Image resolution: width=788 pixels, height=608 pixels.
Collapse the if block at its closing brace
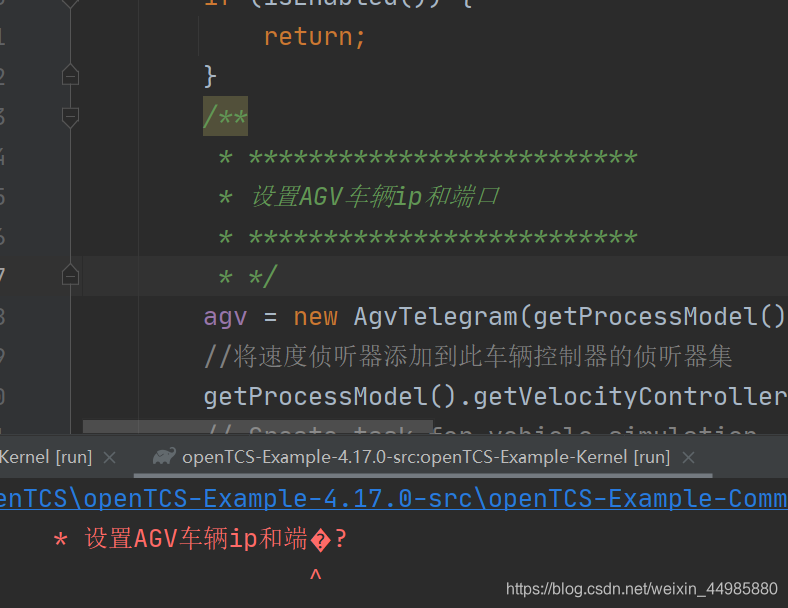(x=70, y=76)
